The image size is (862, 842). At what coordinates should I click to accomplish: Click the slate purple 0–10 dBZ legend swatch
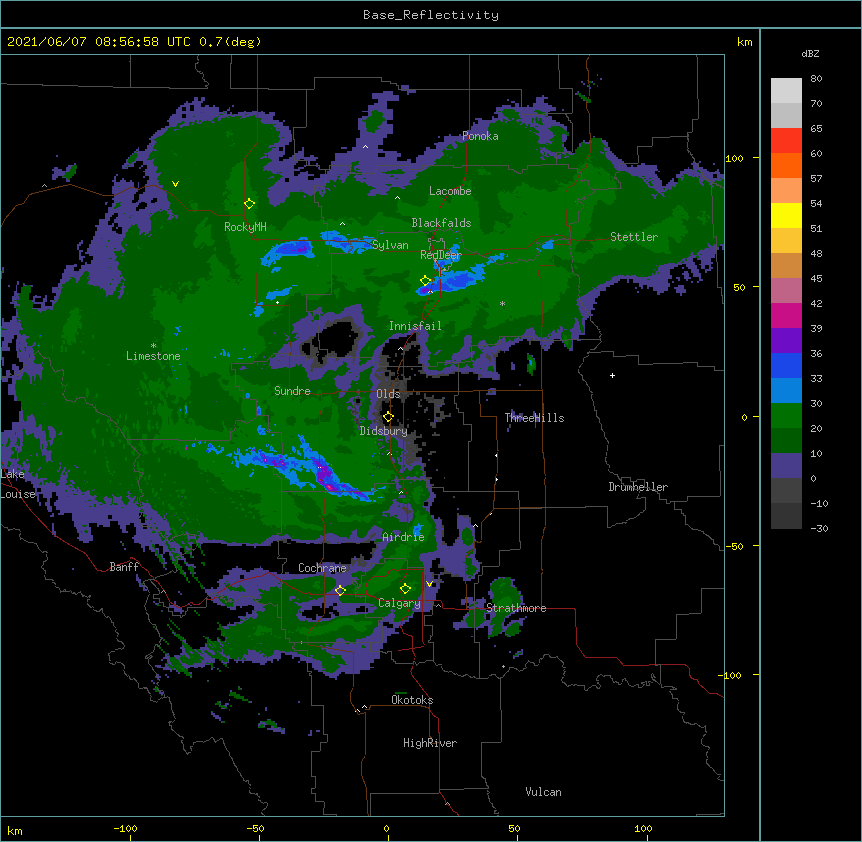pyautogui.click(x=786, y=466)
